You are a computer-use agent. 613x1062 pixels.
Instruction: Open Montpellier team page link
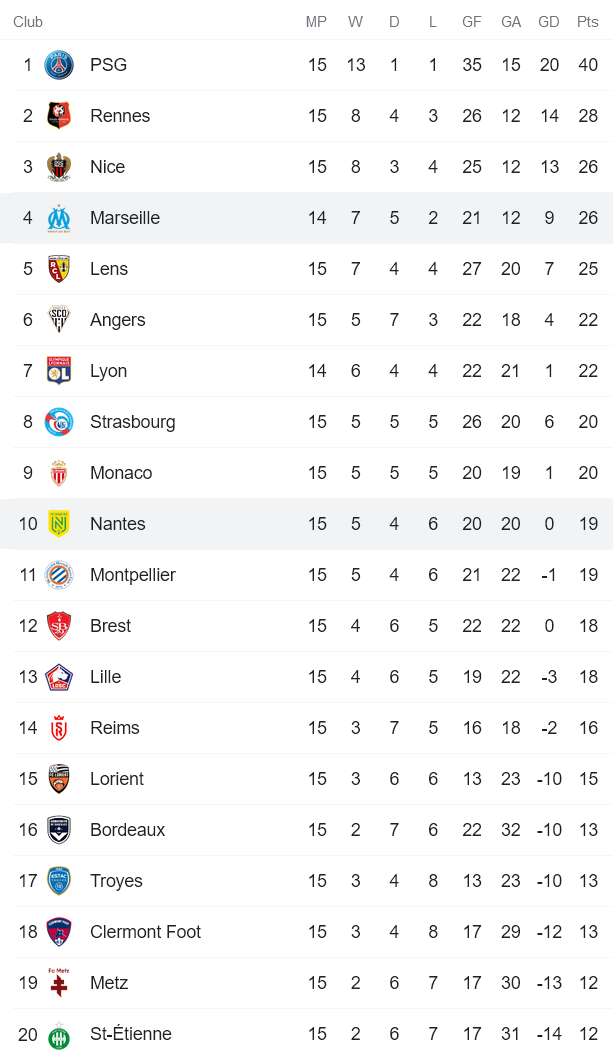coord(132,575)
